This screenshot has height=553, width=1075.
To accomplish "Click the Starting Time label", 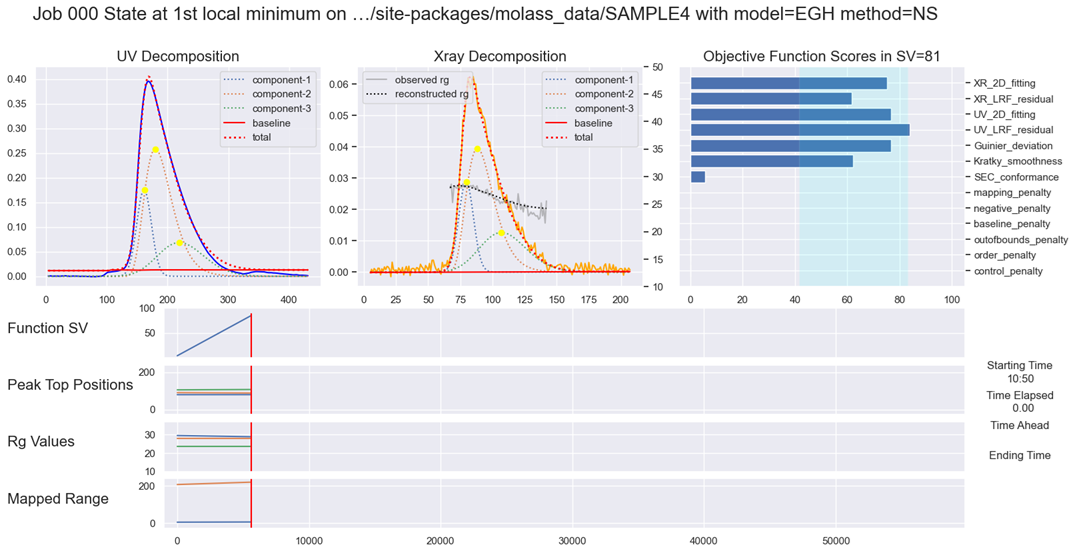I will (1019, 366).
